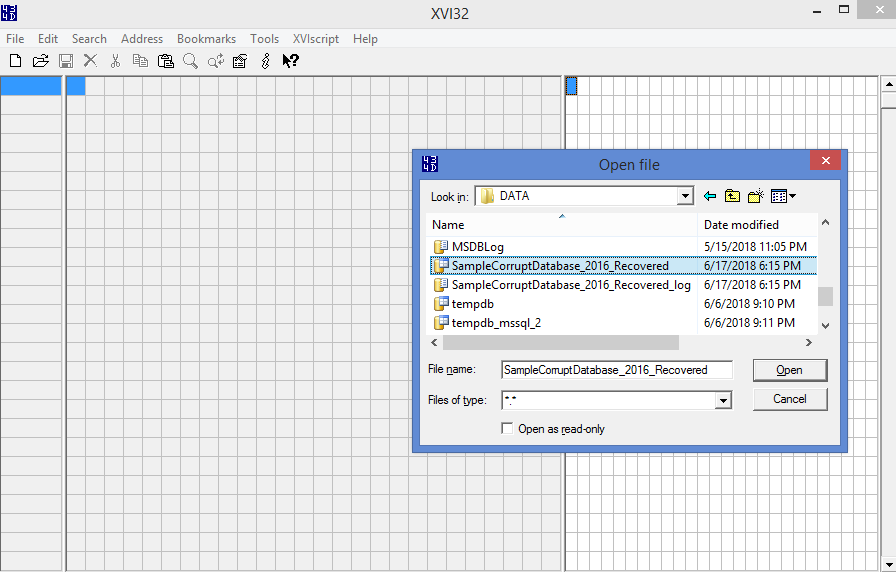Click the File name input field
The height and width of the screenshot is (572, 896).
(617, 370)
